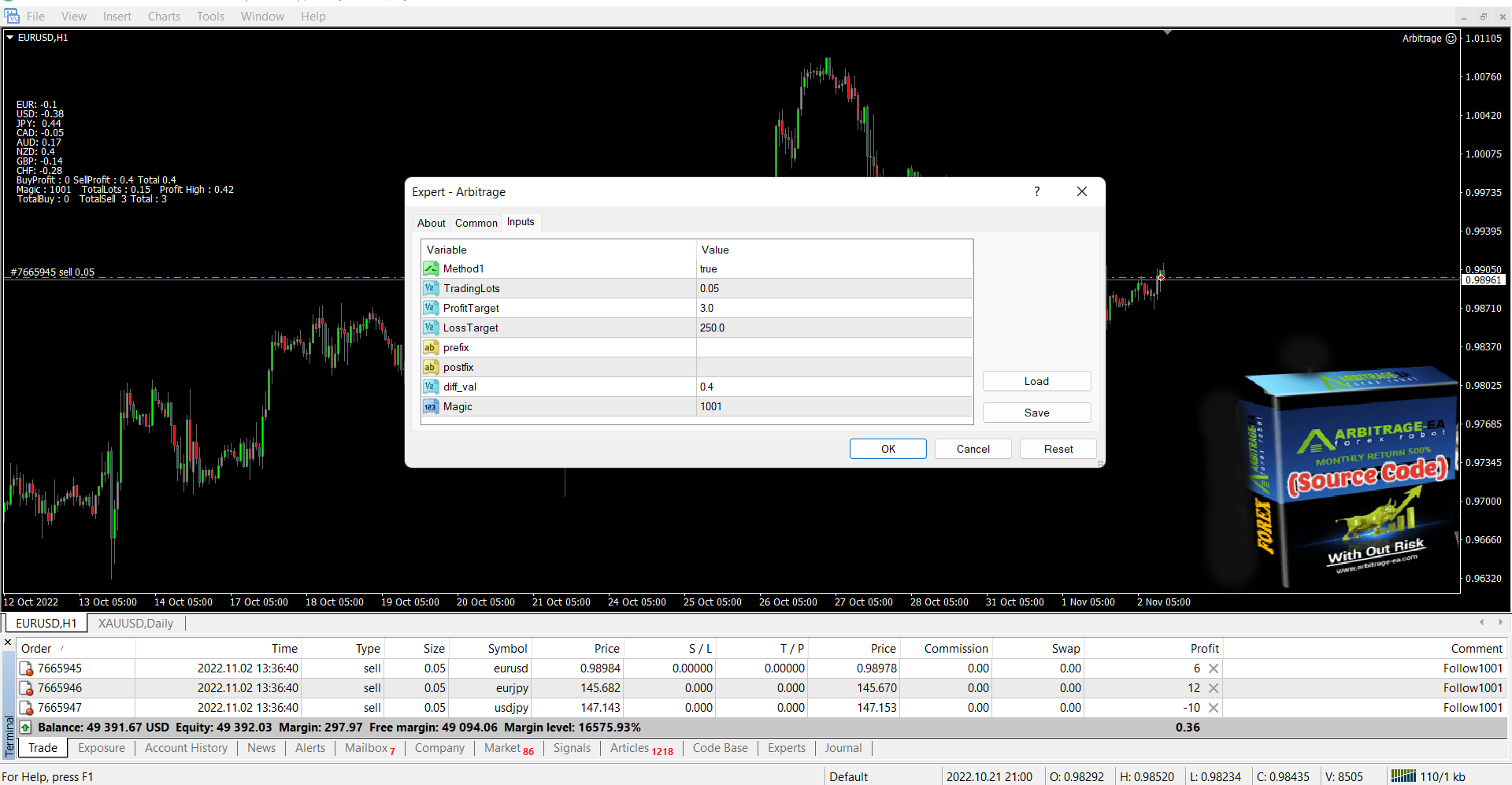Open the Charts menu
This screenshot has height=785, width=1512.
point(164,16)
